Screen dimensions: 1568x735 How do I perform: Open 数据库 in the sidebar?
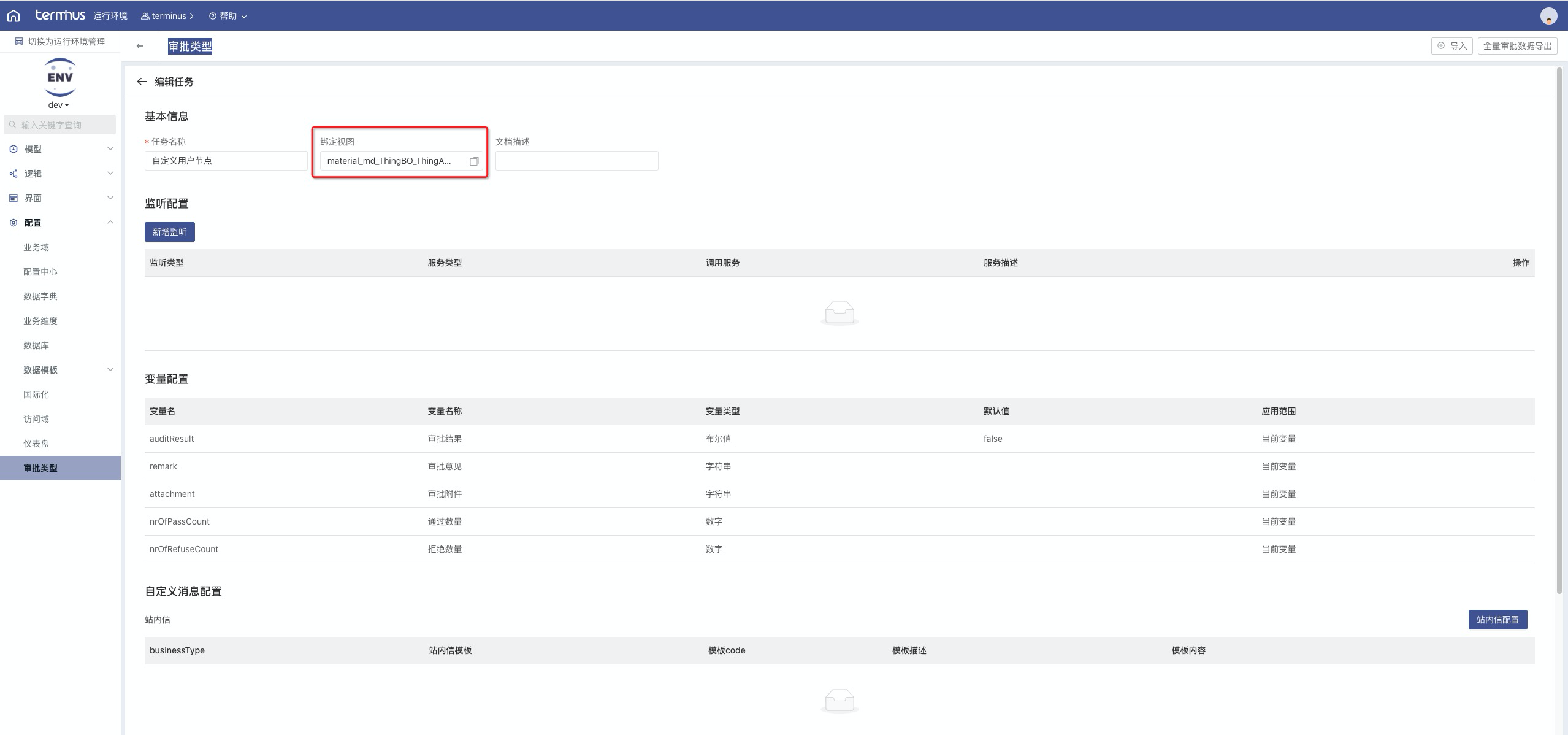(x=36, y=345)
